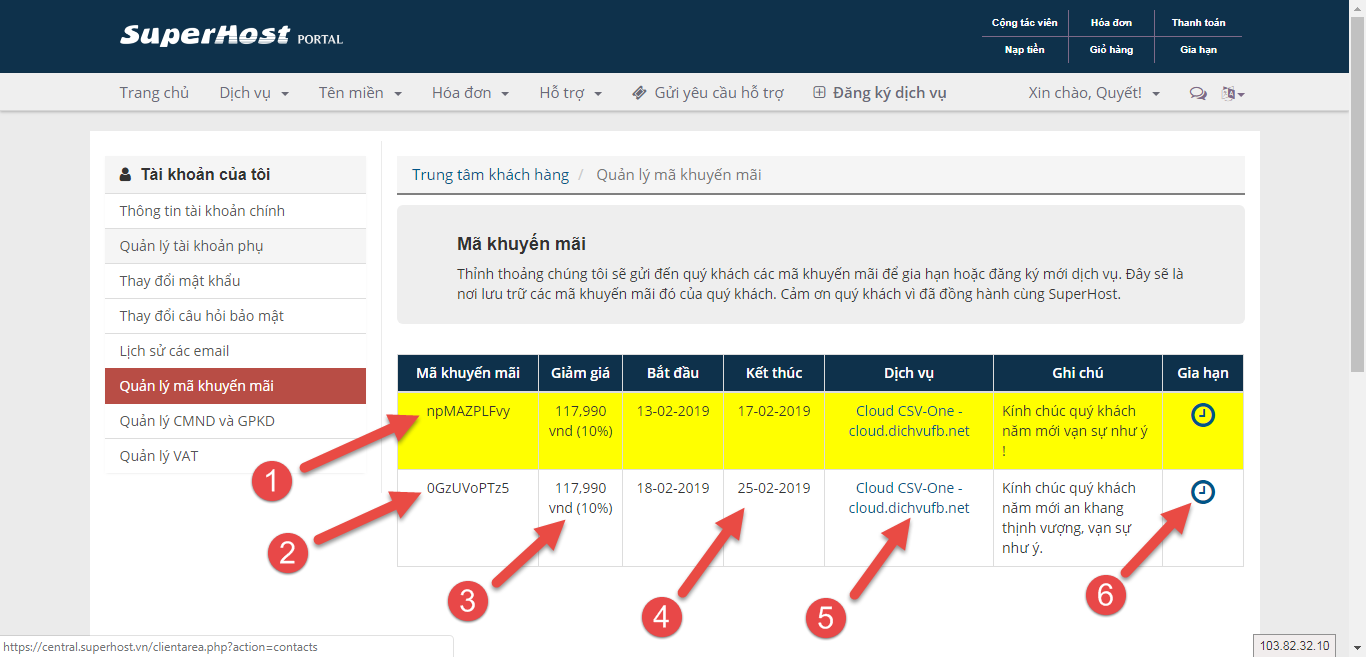Open the Hỗ trợ dropdown menu
1366x657 pixels.
[570, 93]
